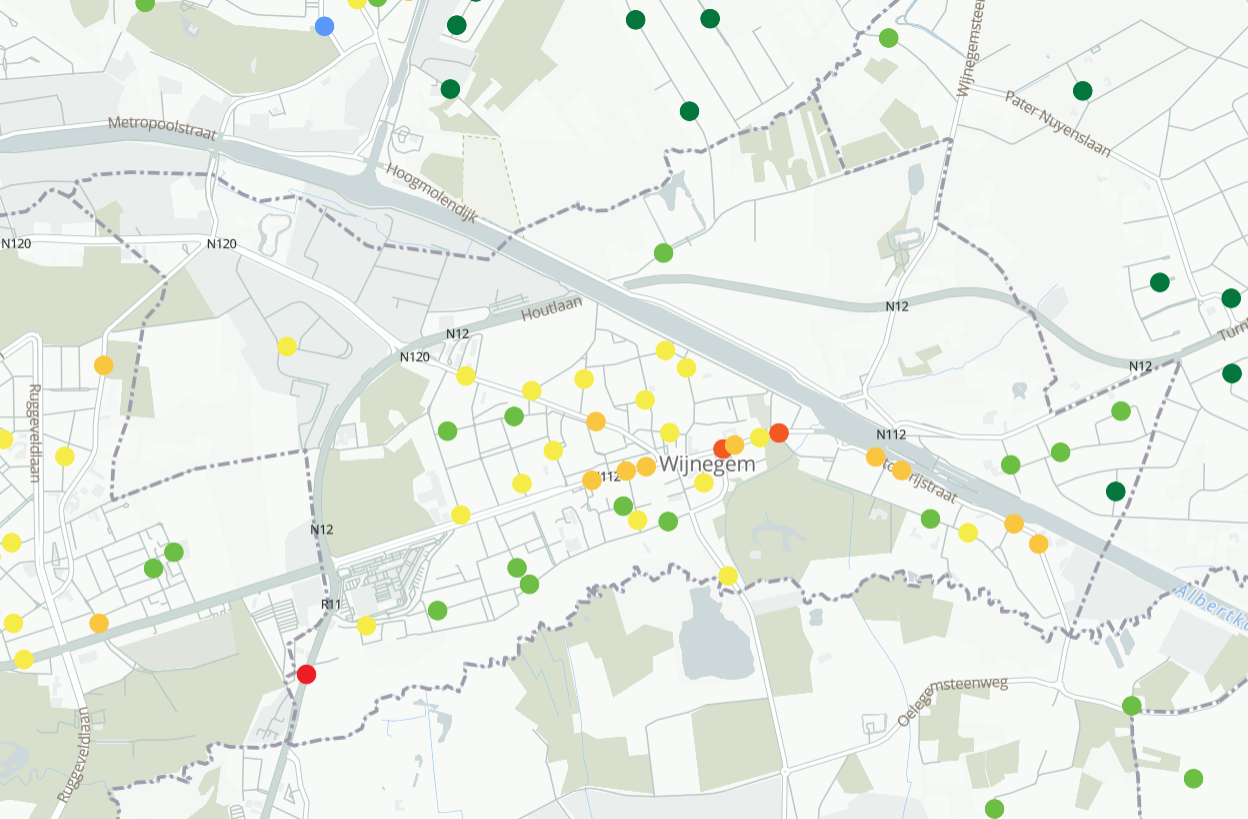1248x819 pixels.
Task: Click green dot lying on the southeast dashed boundary
Action: click(1132, 706)
